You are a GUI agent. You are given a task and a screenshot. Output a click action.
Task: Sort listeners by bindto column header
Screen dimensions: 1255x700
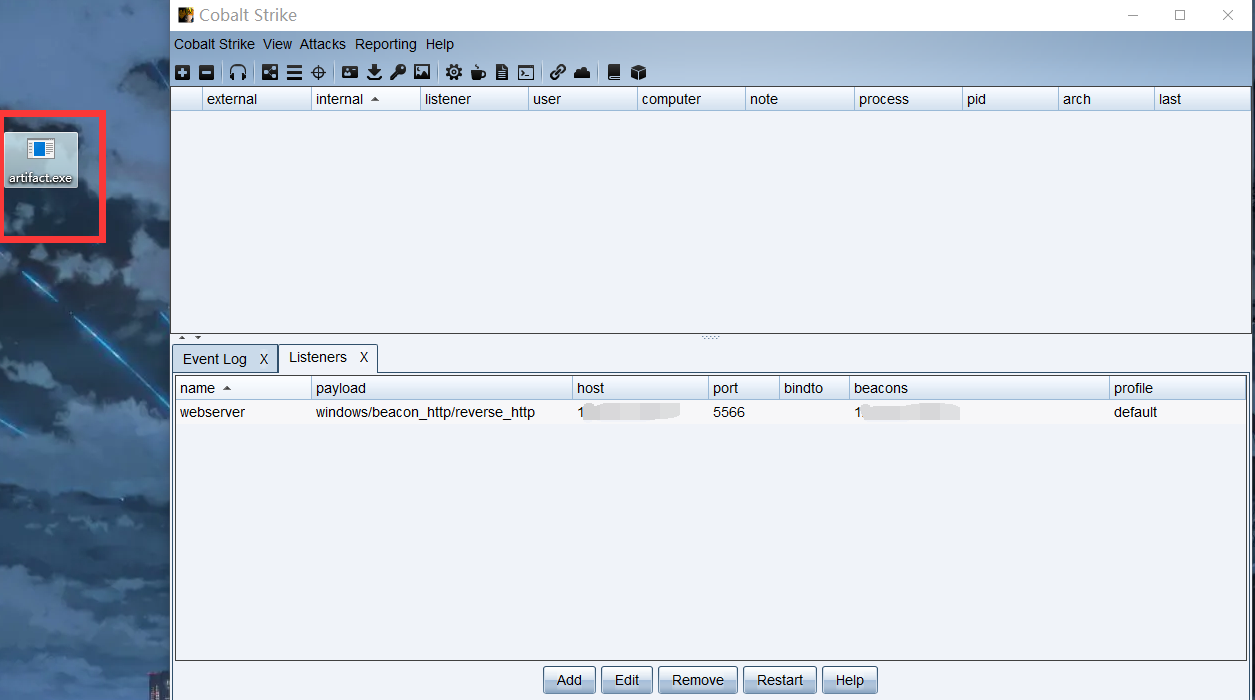pos(814,388)
